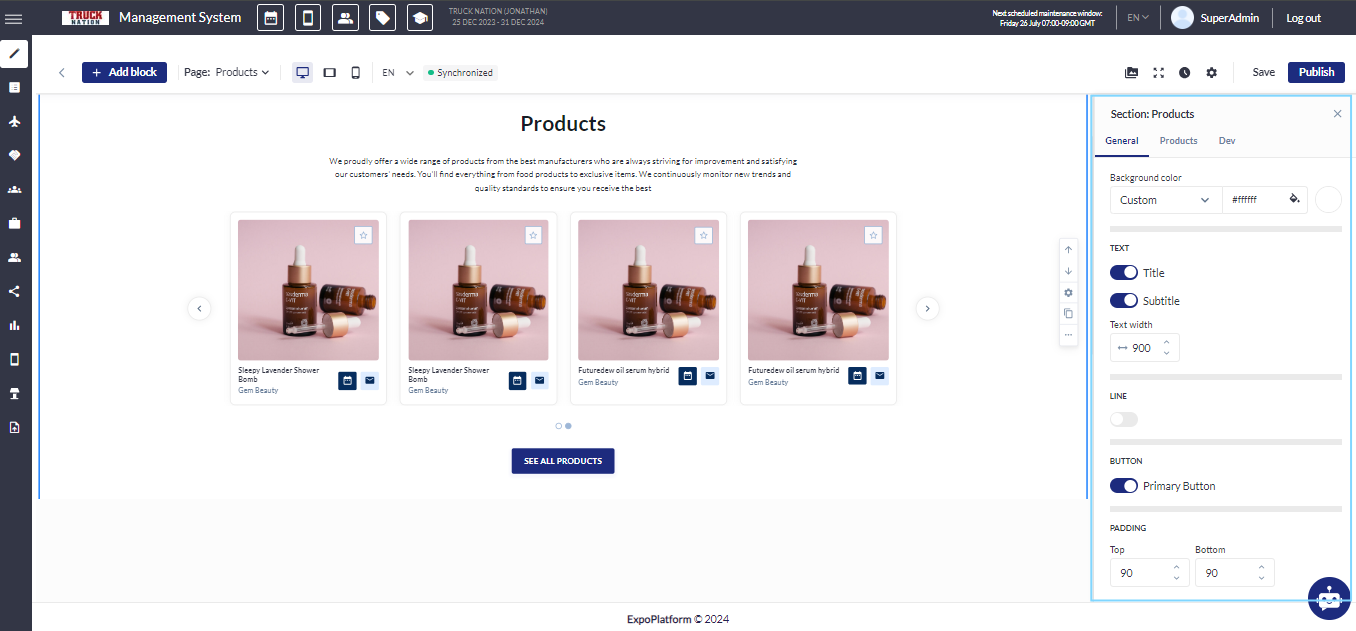Open the Page: Products dropdown

(227, 72)
